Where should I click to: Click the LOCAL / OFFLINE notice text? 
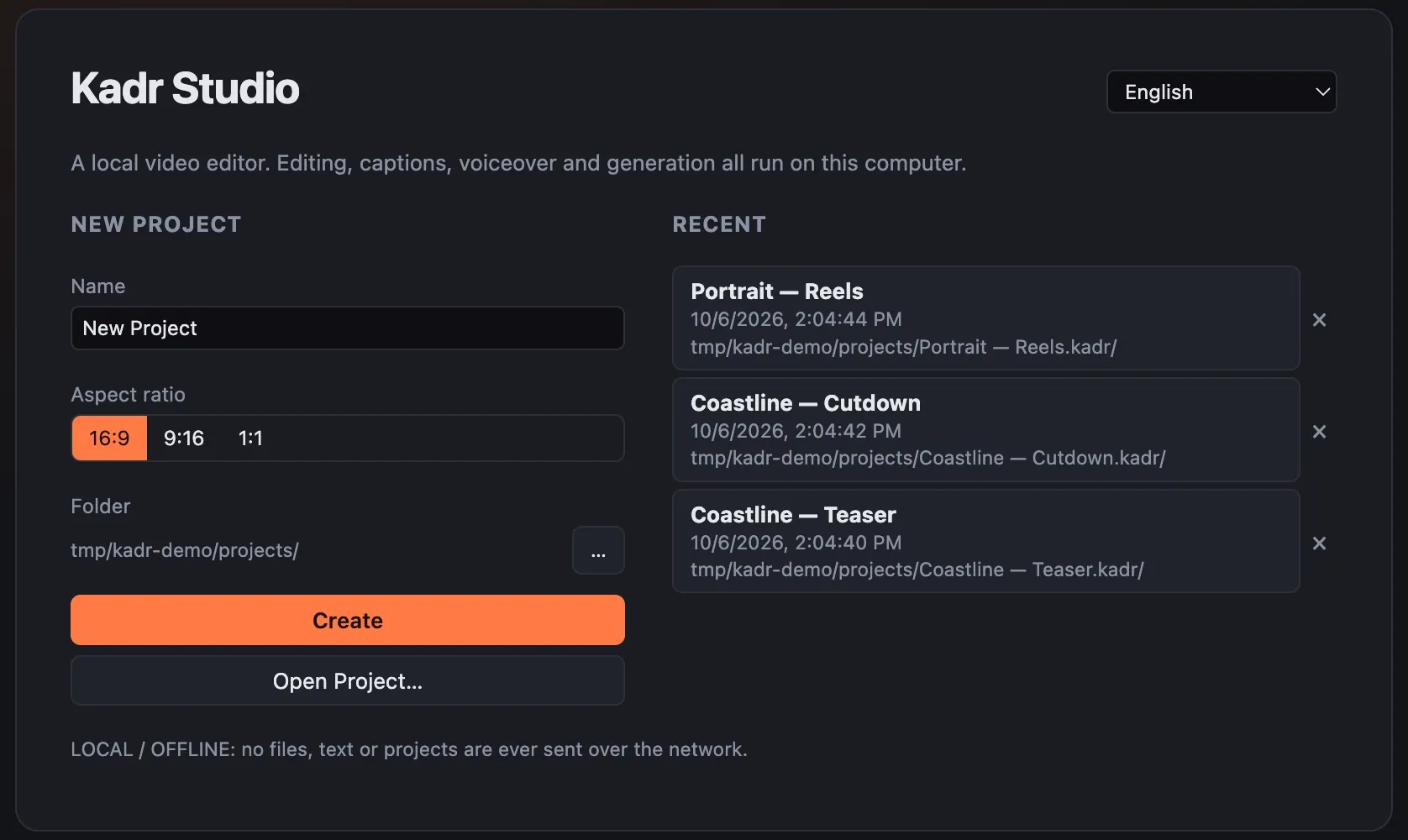pyautogui.click(x=408, y=749)
